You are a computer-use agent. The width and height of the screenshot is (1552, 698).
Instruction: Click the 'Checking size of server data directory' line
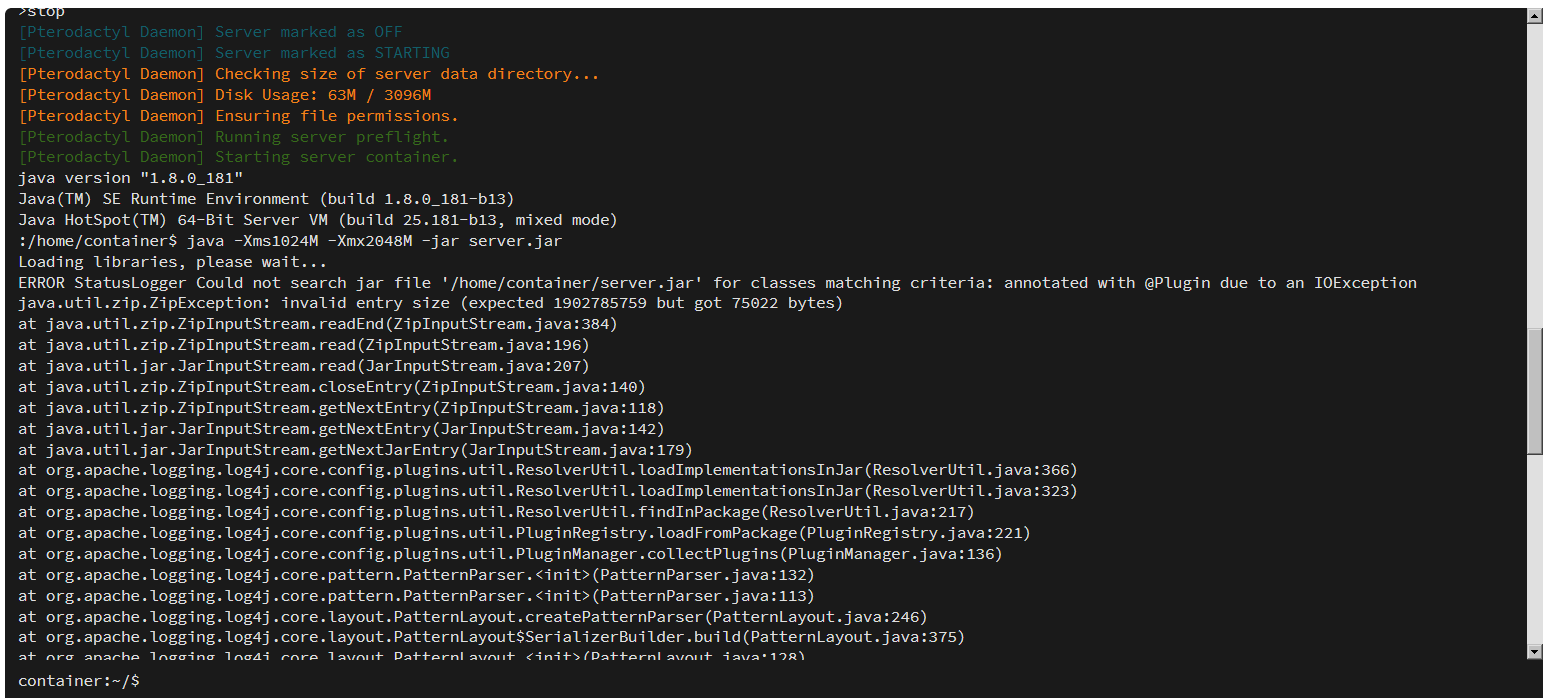(x=309, y=74)
